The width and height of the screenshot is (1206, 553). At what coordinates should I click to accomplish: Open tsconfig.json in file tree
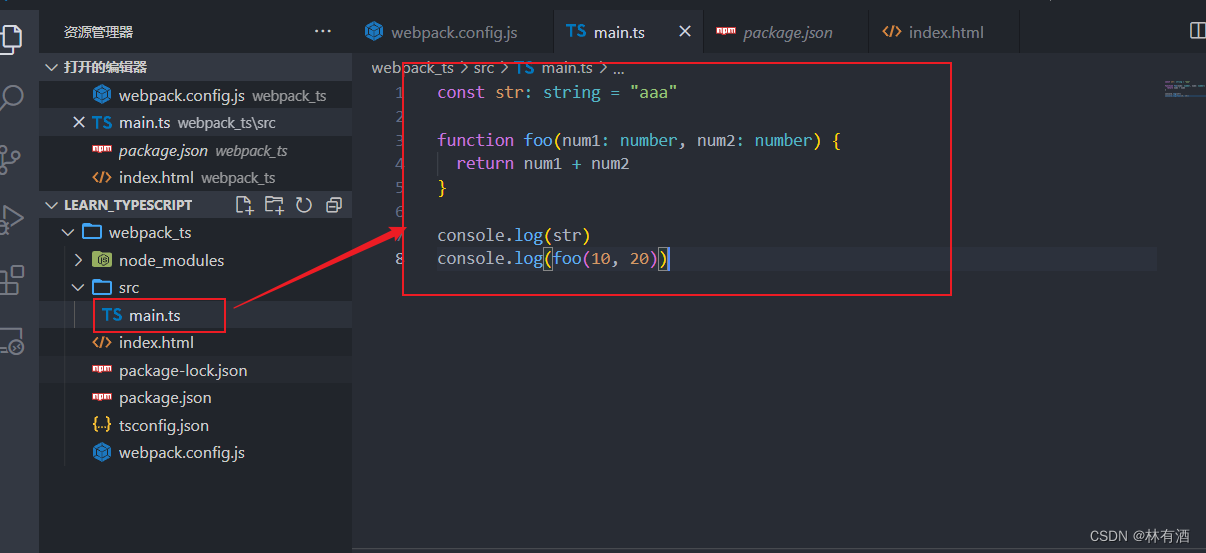pyautogui.click(x=195, y=425)
